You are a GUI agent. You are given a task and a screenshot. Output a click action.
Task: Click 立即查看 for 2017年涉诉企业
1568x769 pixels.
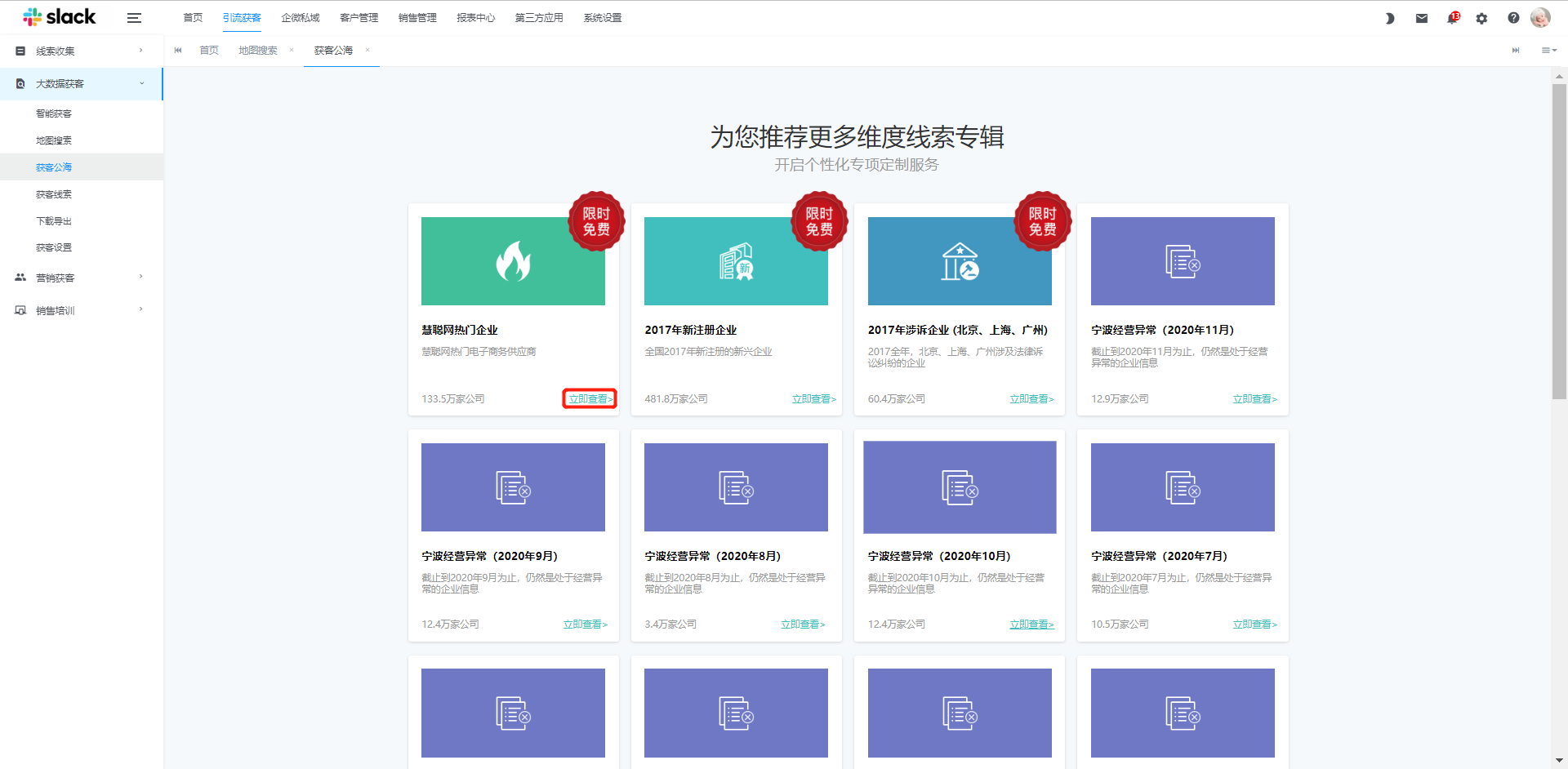(1032, 399)
